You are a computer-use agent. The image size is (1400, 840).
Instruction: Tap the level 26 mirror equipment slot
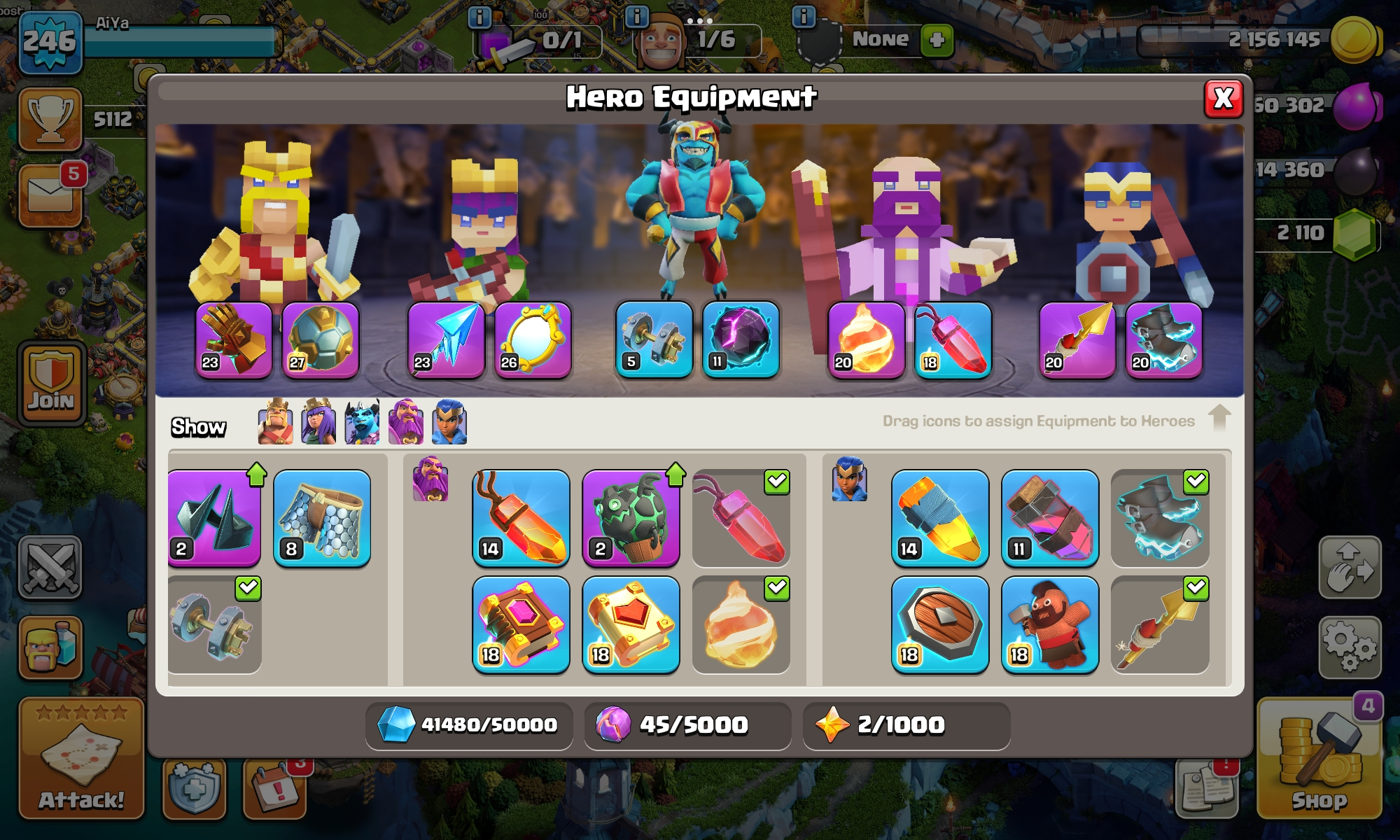(533, 341)
